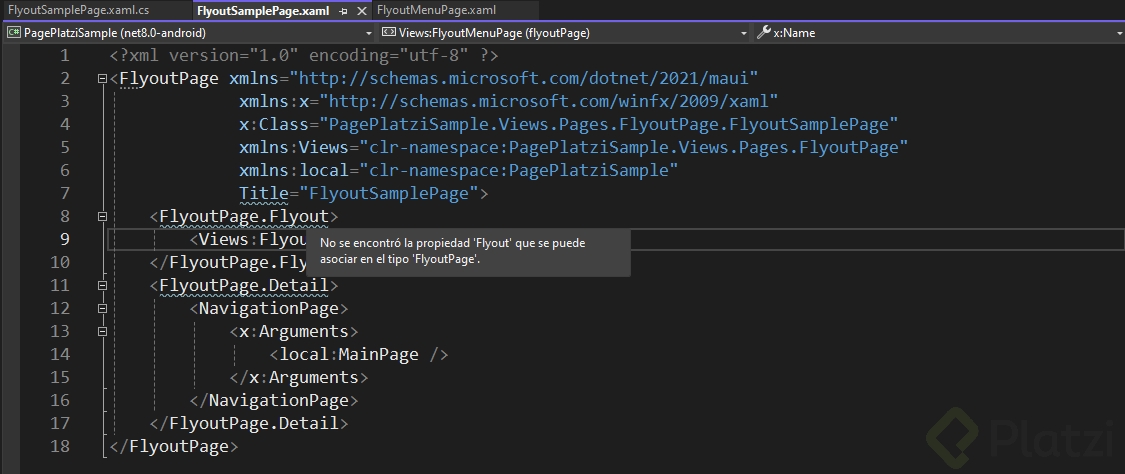Click the closing FlyoutPage.Detail tag
This screenshot has width=1125, height=474.
click(249, 423)
